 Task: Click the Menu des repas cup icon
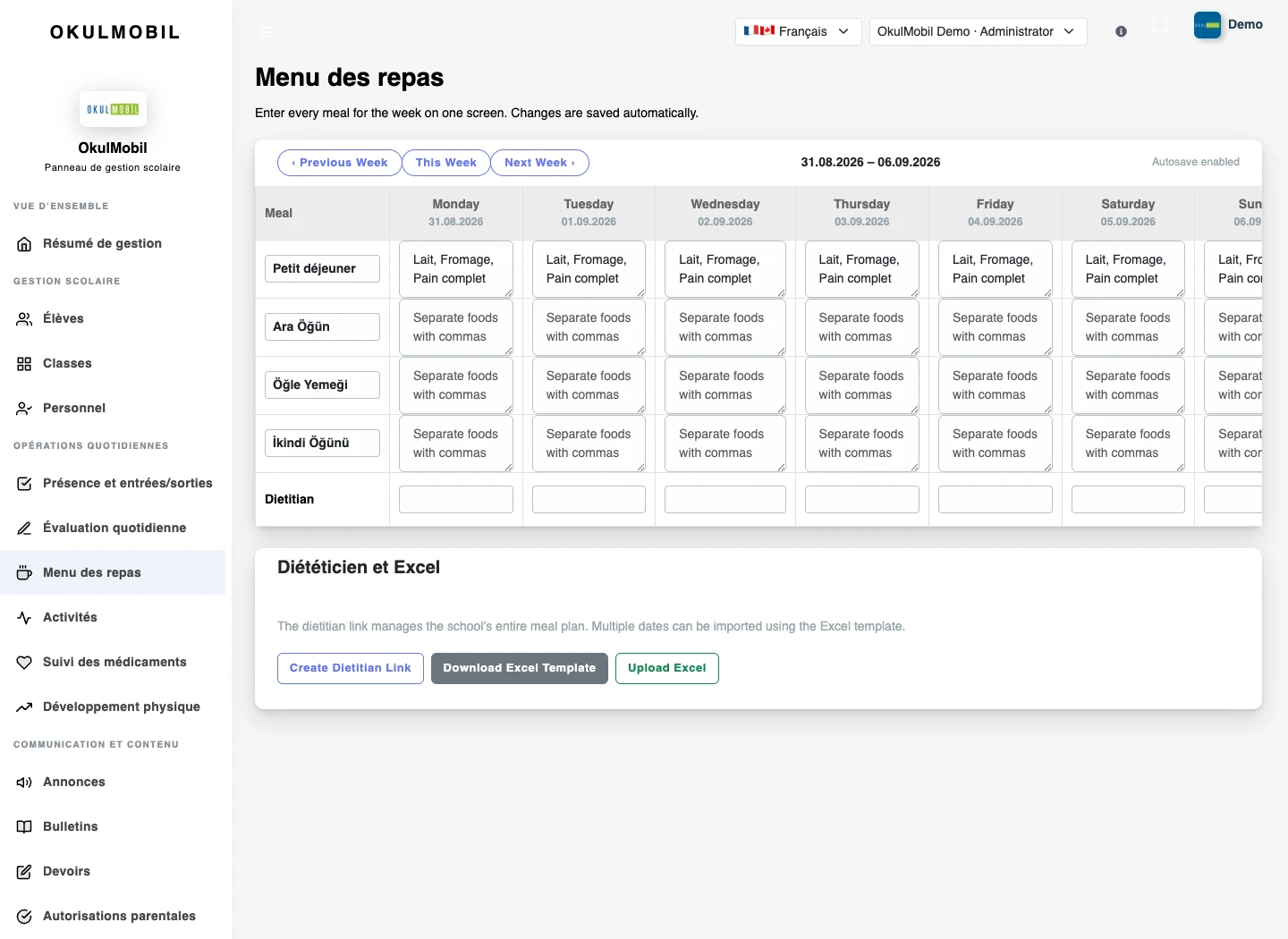point(24,573)
